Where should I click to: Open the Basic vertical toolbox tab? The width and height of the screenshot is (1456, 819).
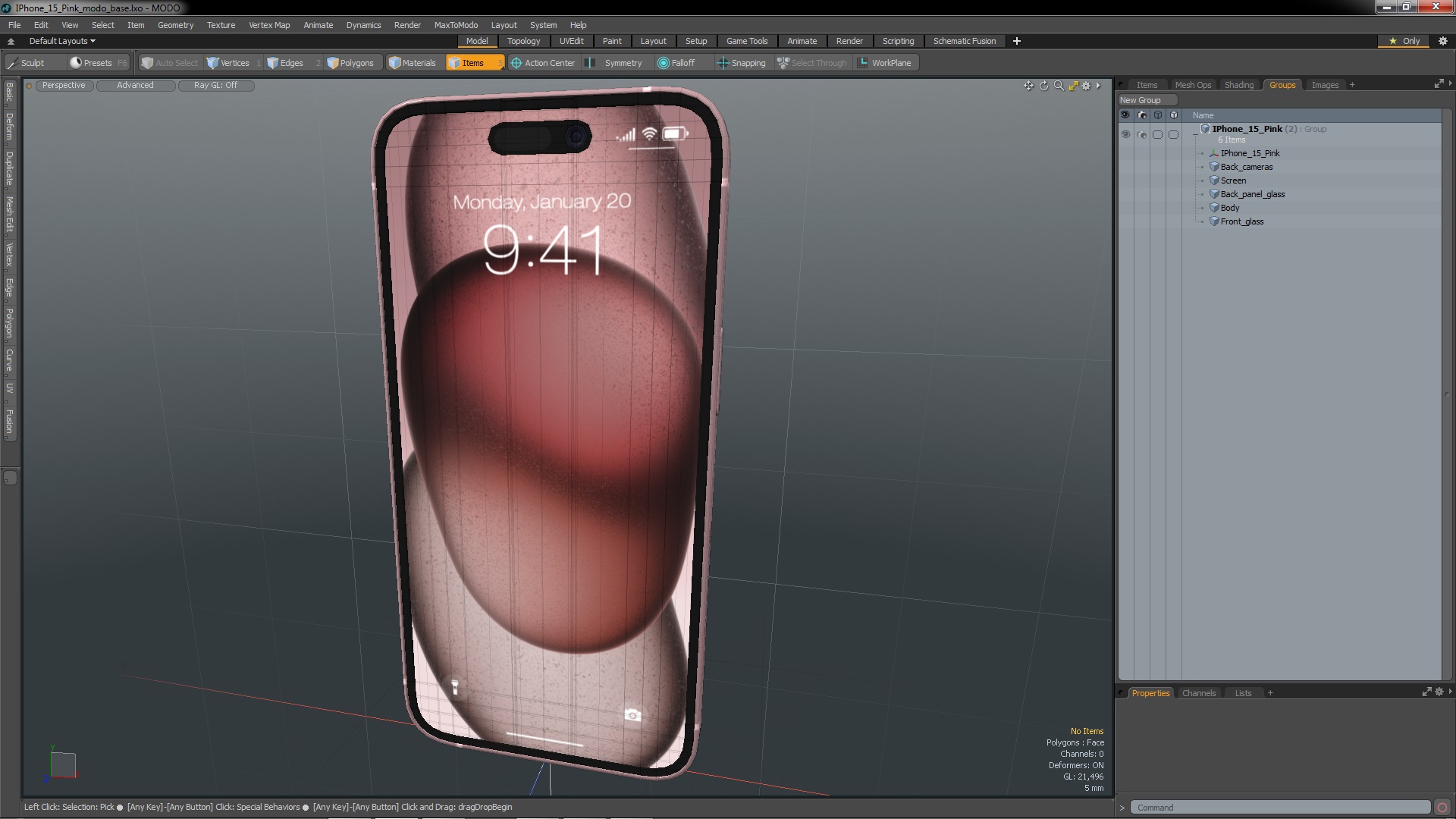pyautogui.click(x=9, y=93)
